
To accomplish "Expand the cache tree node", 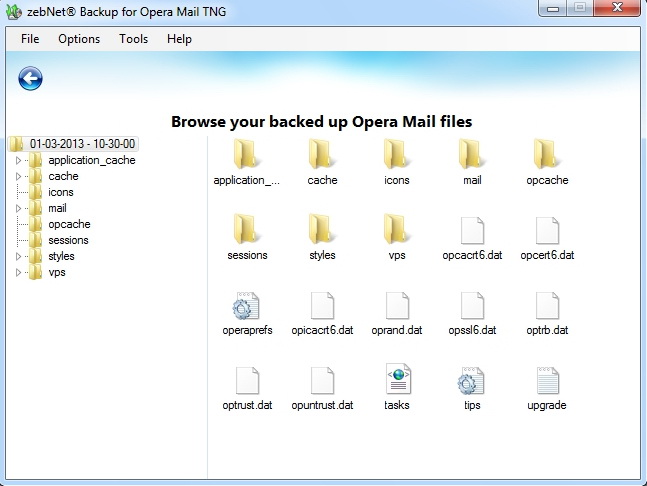I will click(x=18, y=177).
